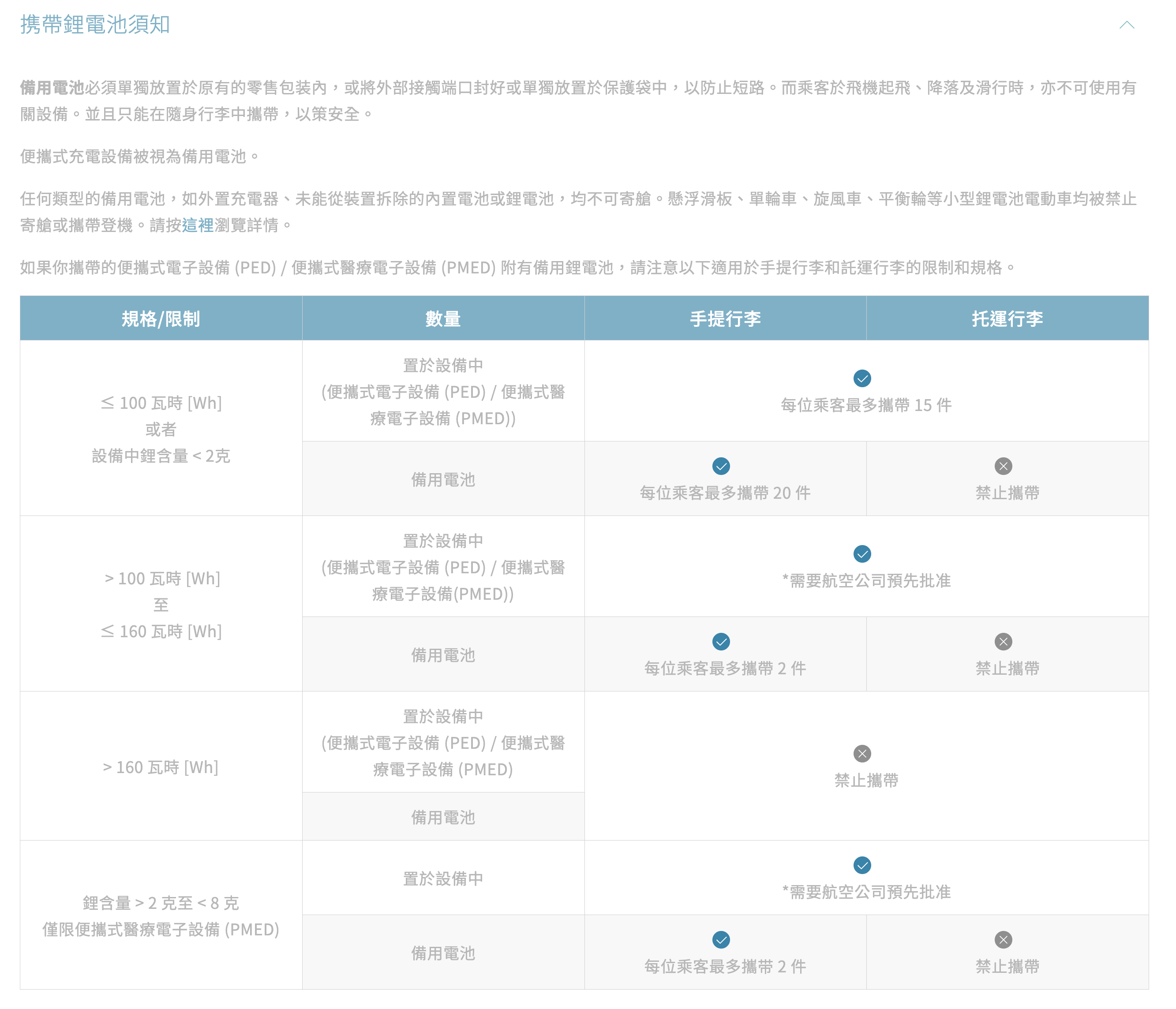Click check icon above 每位乘客最多攜帶 20 件

click(x=721, y=466)
